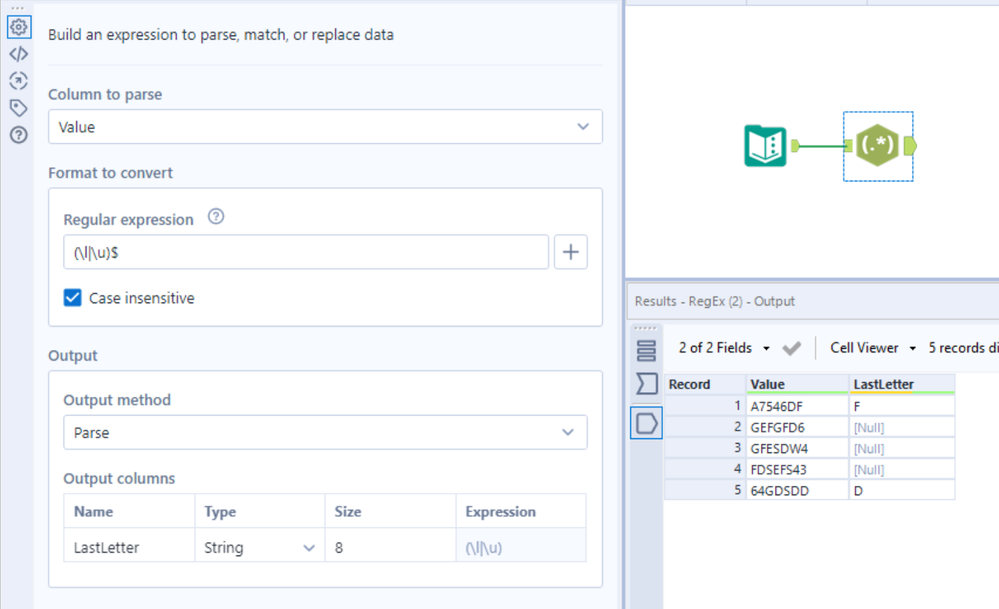The image size is (999, 609).
Task: Open the Output method Parse dropdown
Action: click(x=325, y=433)
